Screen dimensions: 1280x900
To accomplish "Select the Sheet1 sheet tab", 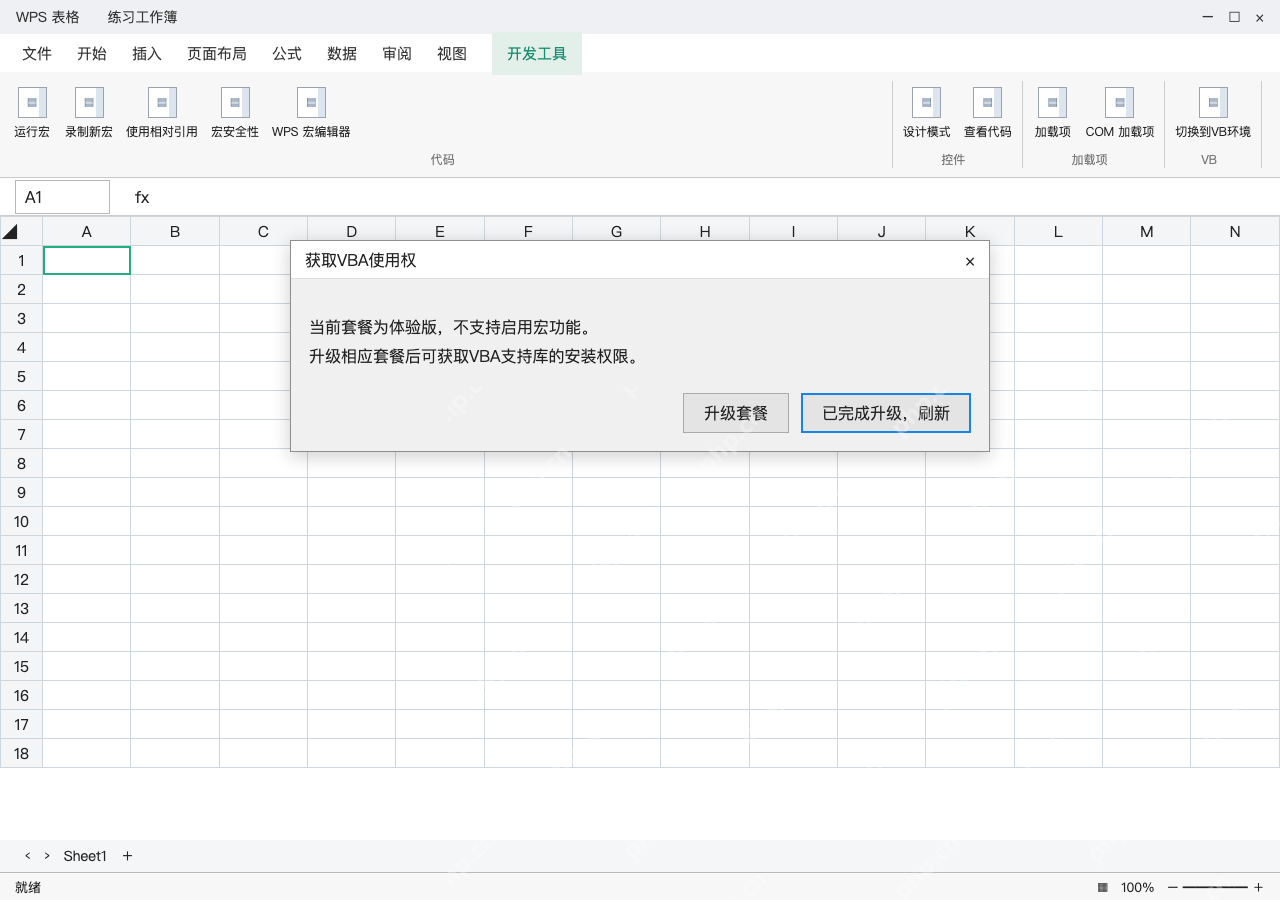I will point(85,856).
